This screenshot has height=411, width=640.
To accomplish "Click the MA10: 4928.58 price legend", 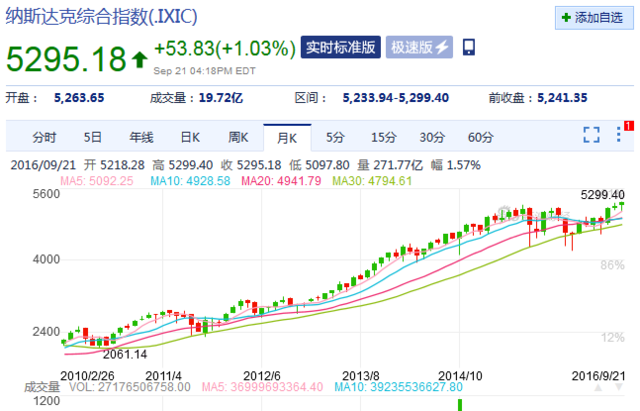I will click(190, 181).
